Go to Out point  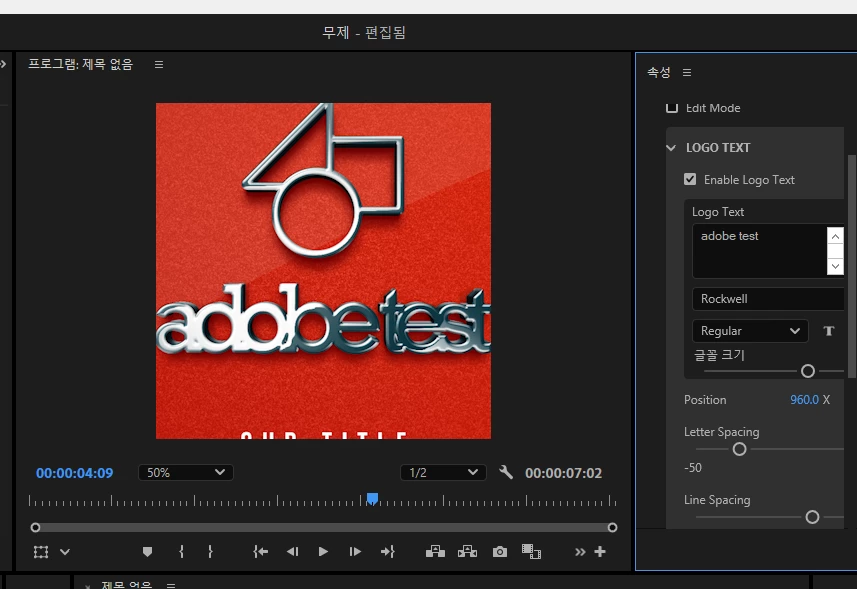click(x=388, y=552)
